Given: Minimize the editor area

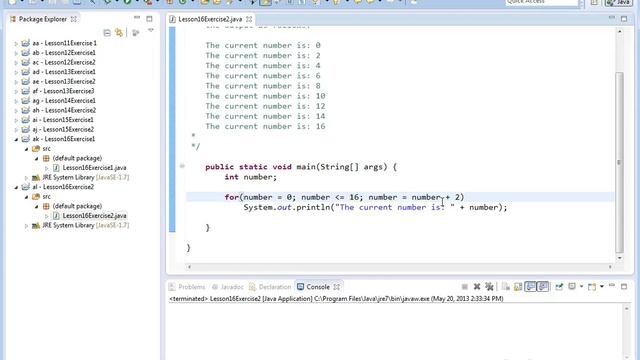Looking at the screenshot, I should 611,18.
